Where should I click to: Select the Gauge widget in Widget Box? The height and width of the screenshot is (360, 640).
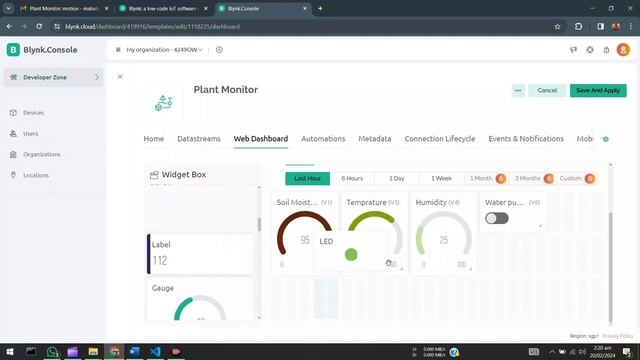pyautogui.click(x=200, y=300)
